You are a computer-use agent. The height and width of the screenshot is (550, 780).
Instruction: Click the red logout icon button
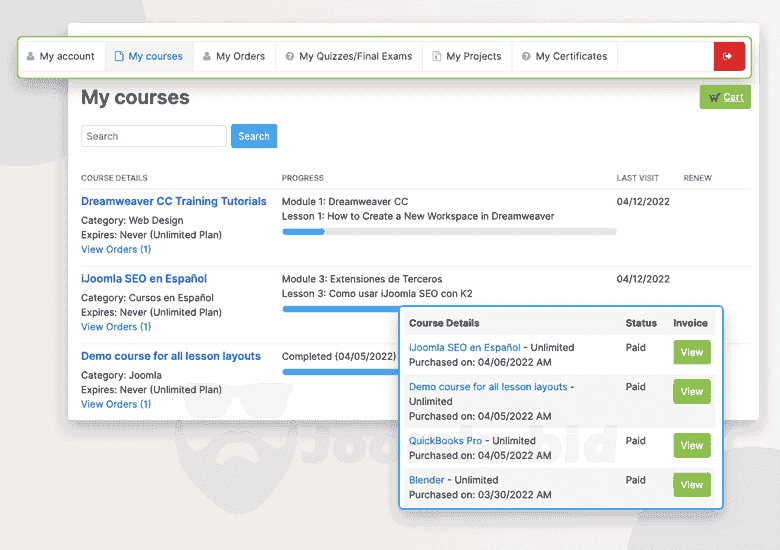(x=728, y=57)
